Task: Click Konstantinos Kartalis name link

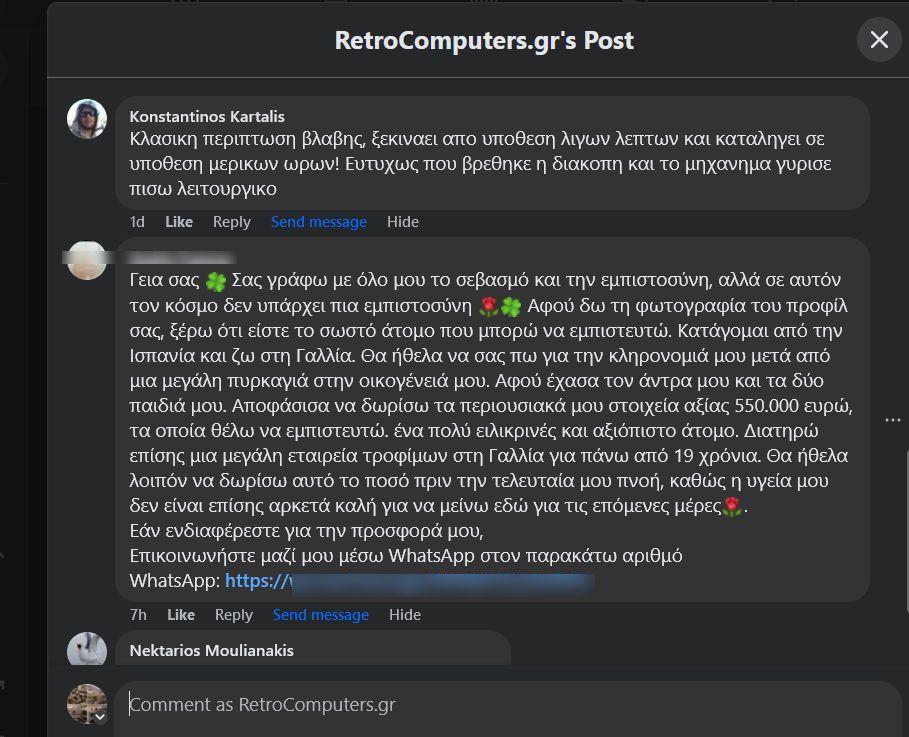Action: (x=207, y=116)
